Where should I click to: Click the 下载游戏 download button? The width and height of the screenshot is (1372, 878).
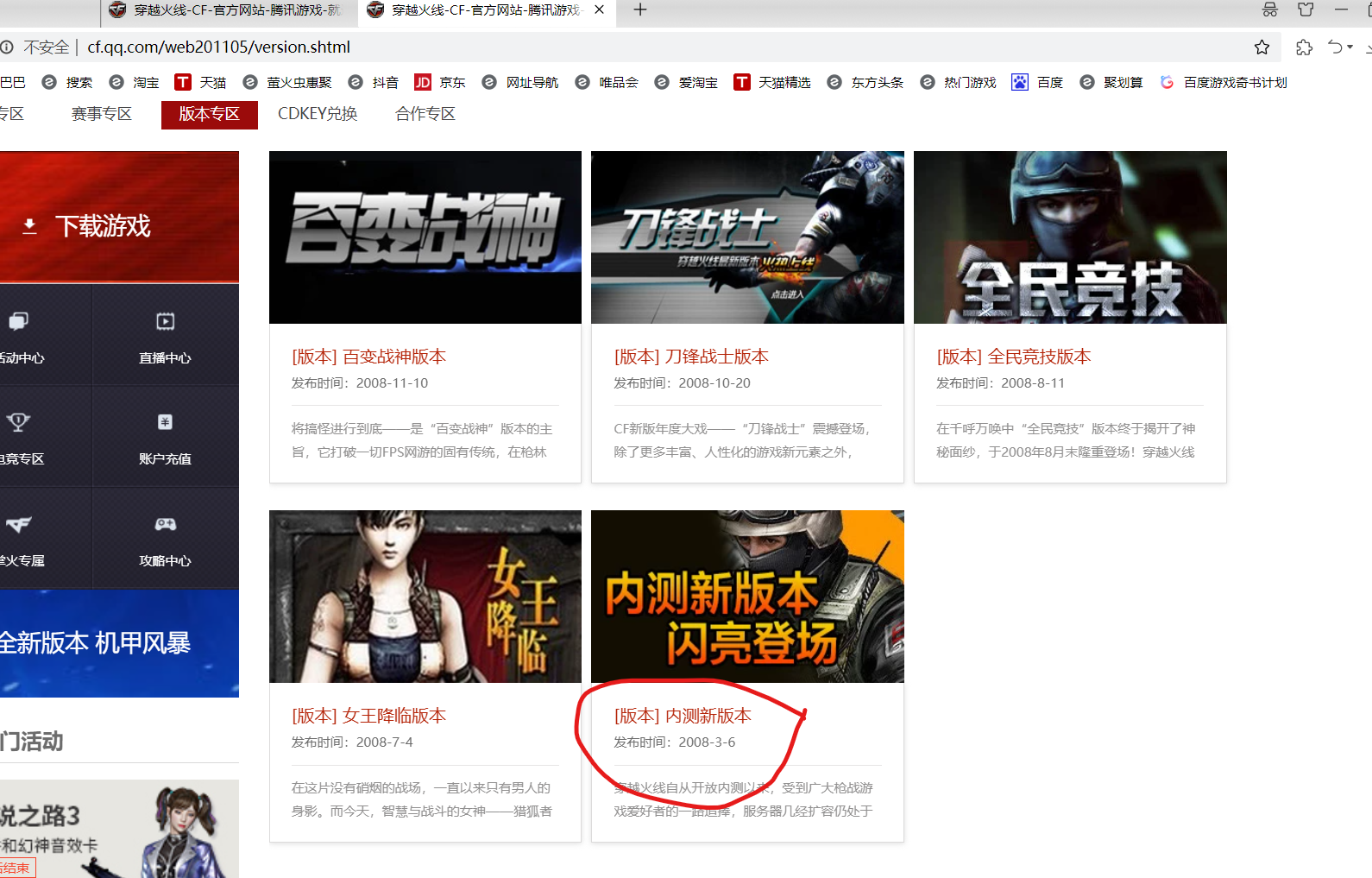tap(119, 217)
